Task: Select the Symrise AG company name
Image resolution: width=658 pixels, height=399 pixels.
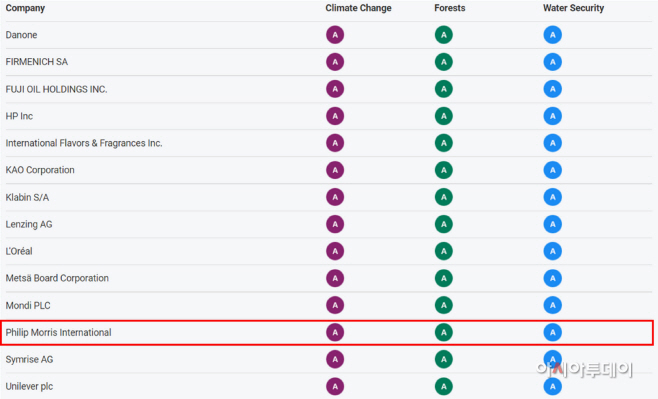Action: 29,360
